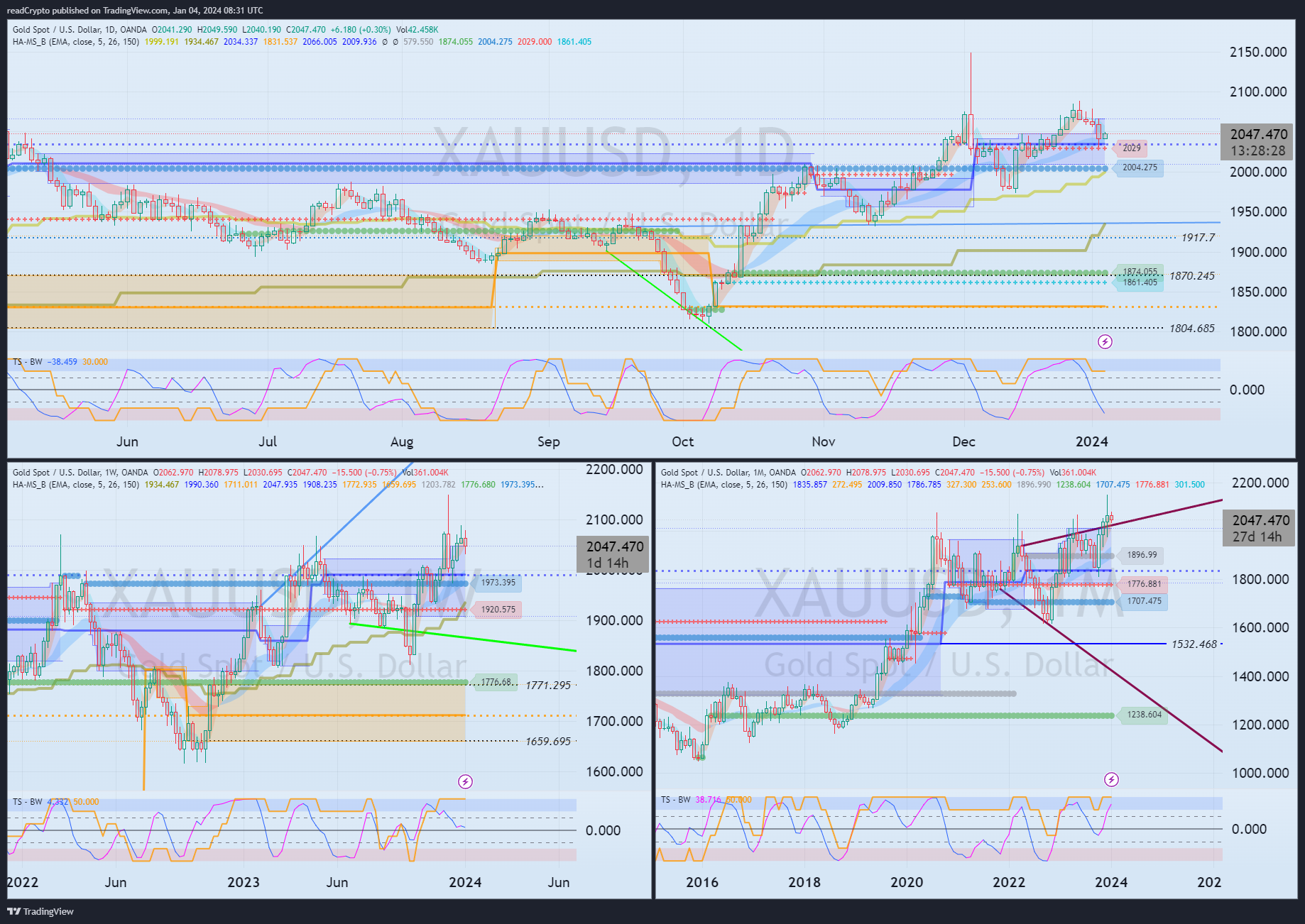Click the 1917.7 horizontal line label
Screen dimensions: 1305x924
coord(1198,238)
